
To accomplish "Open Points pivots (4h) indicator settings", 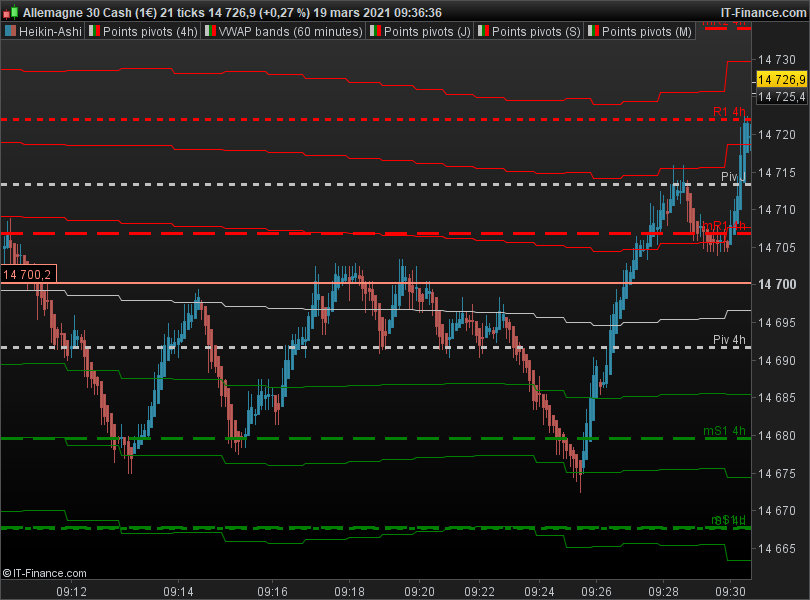I will click(x=150, y=32).
